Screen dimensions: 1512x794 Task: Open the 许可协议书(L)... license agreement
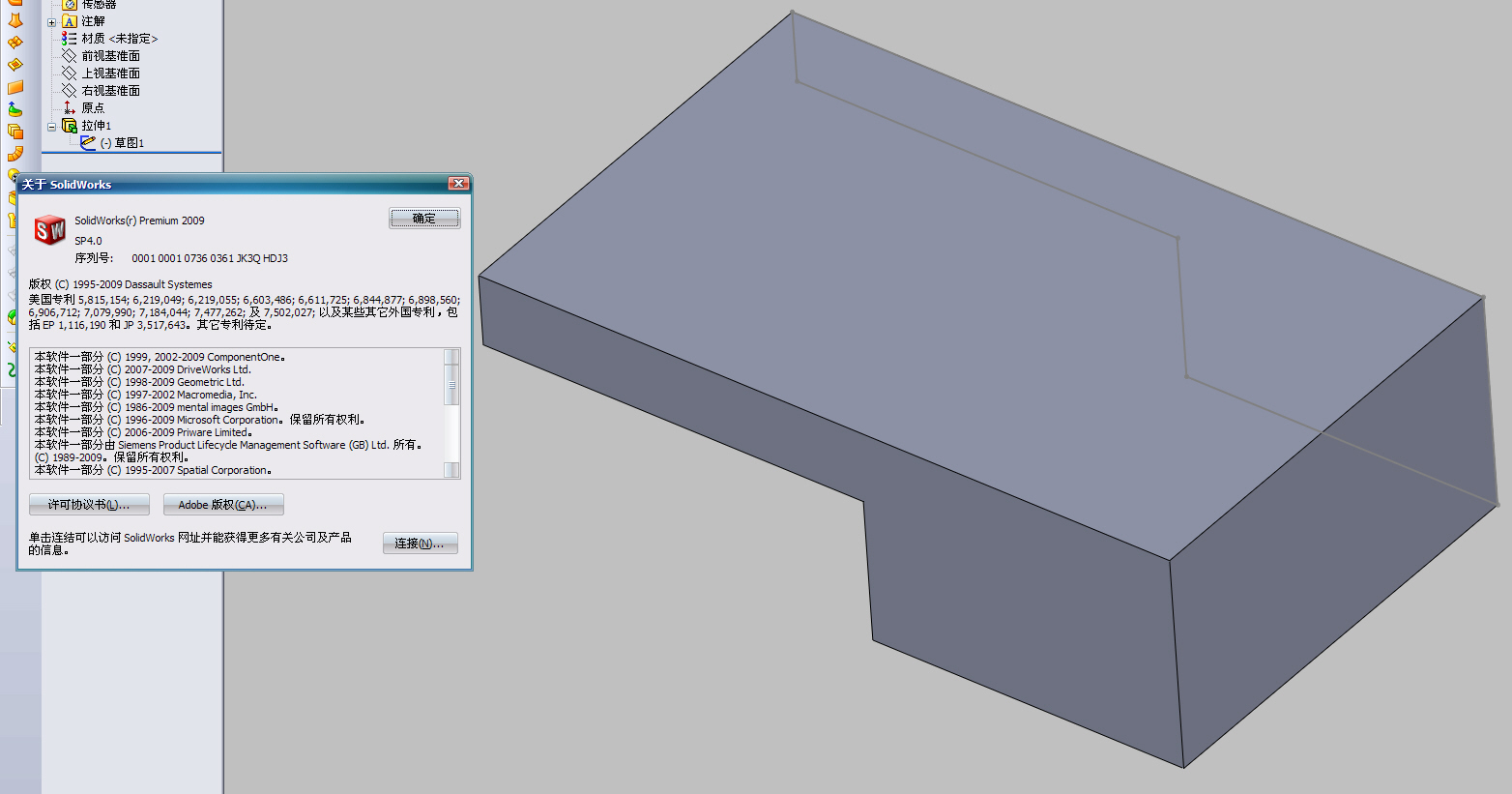point(89,505)
